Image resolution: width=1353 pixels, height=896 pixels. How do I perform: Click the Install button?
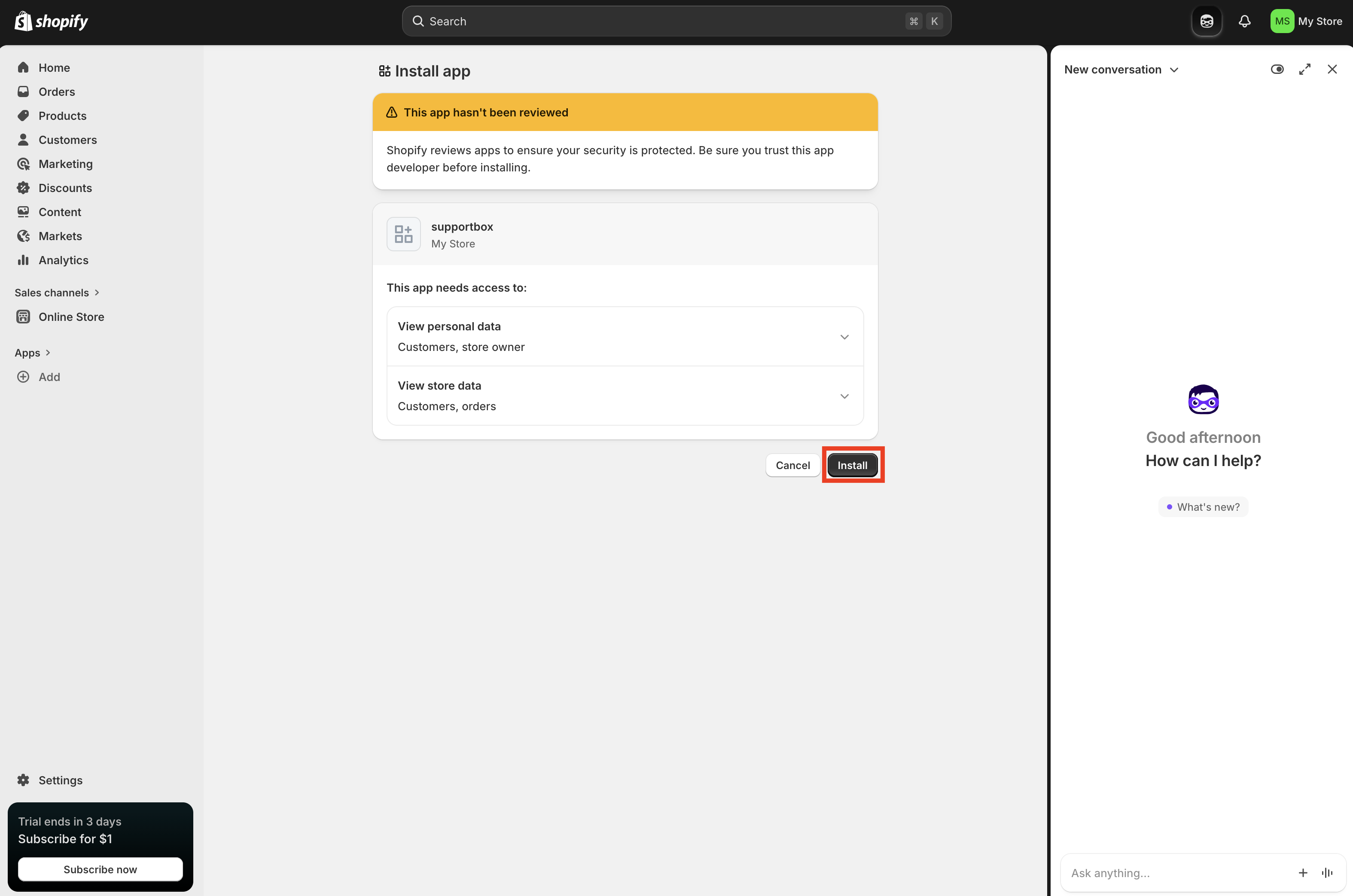pos(853,465)
